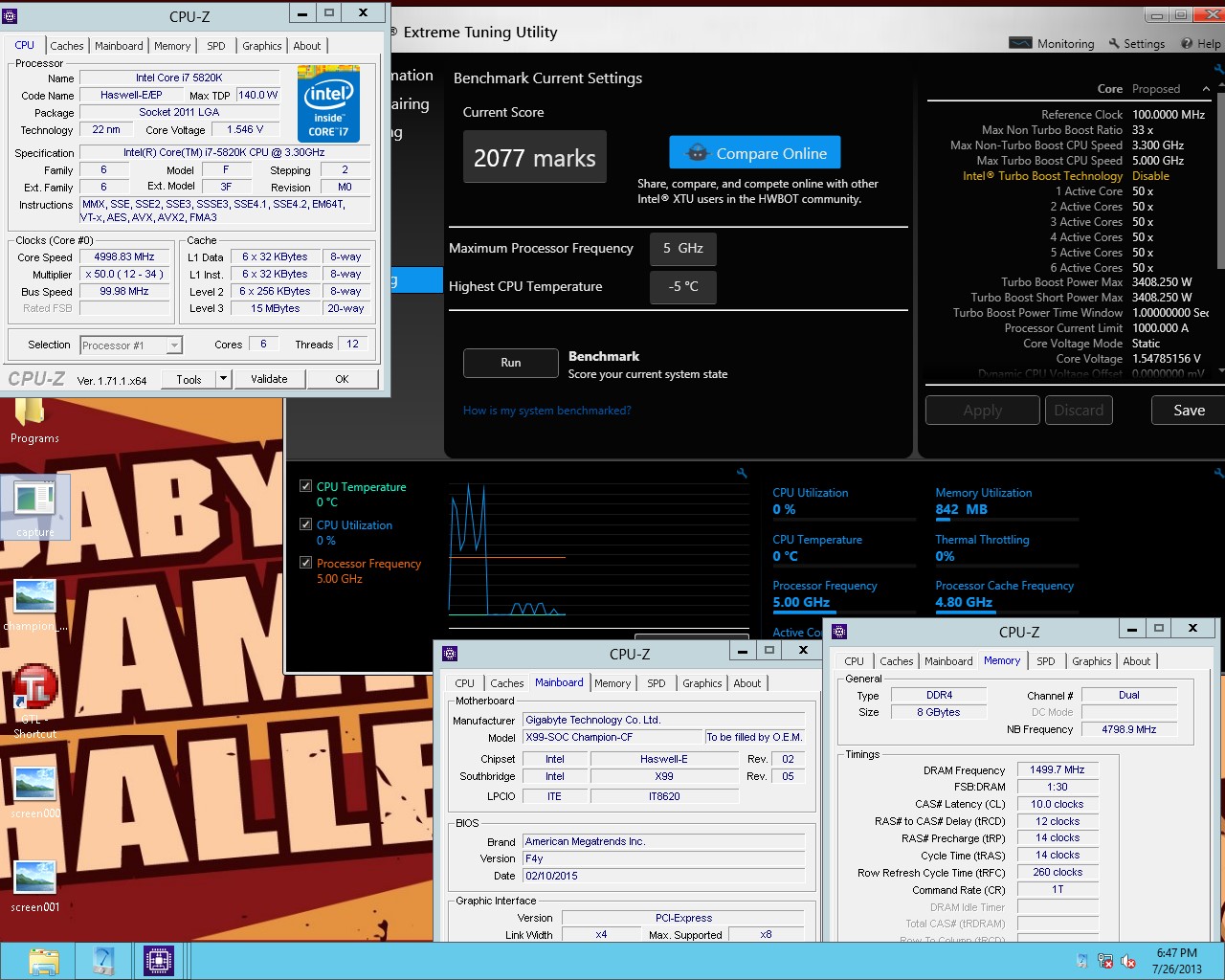This screenshot has height=980, width=1225.
Task: Click Highest CPU Temperature -5 °C box
Action: (x=683, y=286)
